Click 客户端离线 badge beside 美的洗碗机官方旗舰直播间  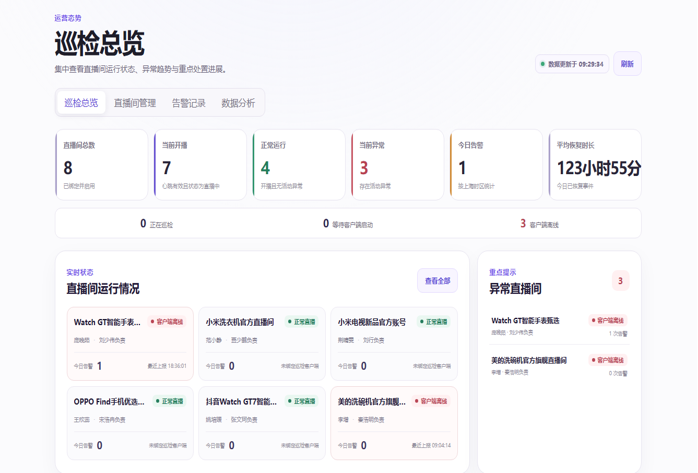point(608,360)
